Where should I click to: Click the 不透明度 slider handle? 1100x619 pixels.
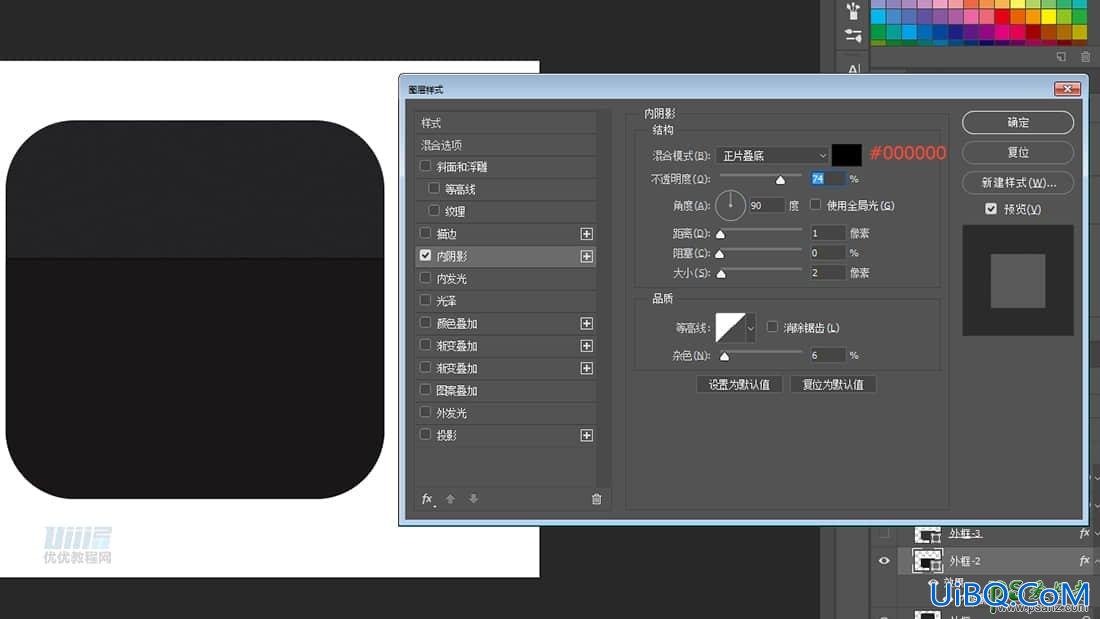click(x=780, y=180)
